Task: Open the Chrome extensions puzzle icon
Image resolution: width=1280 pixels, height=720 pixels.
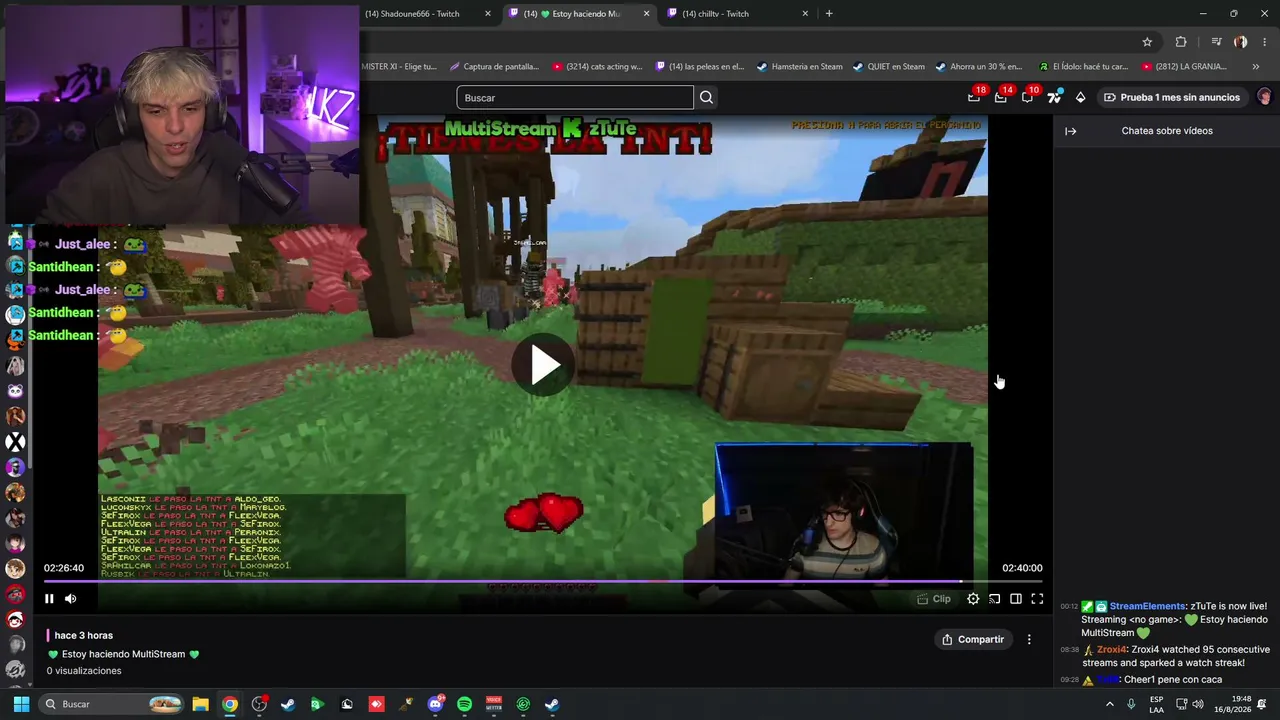Action: tap(1181, 42)
